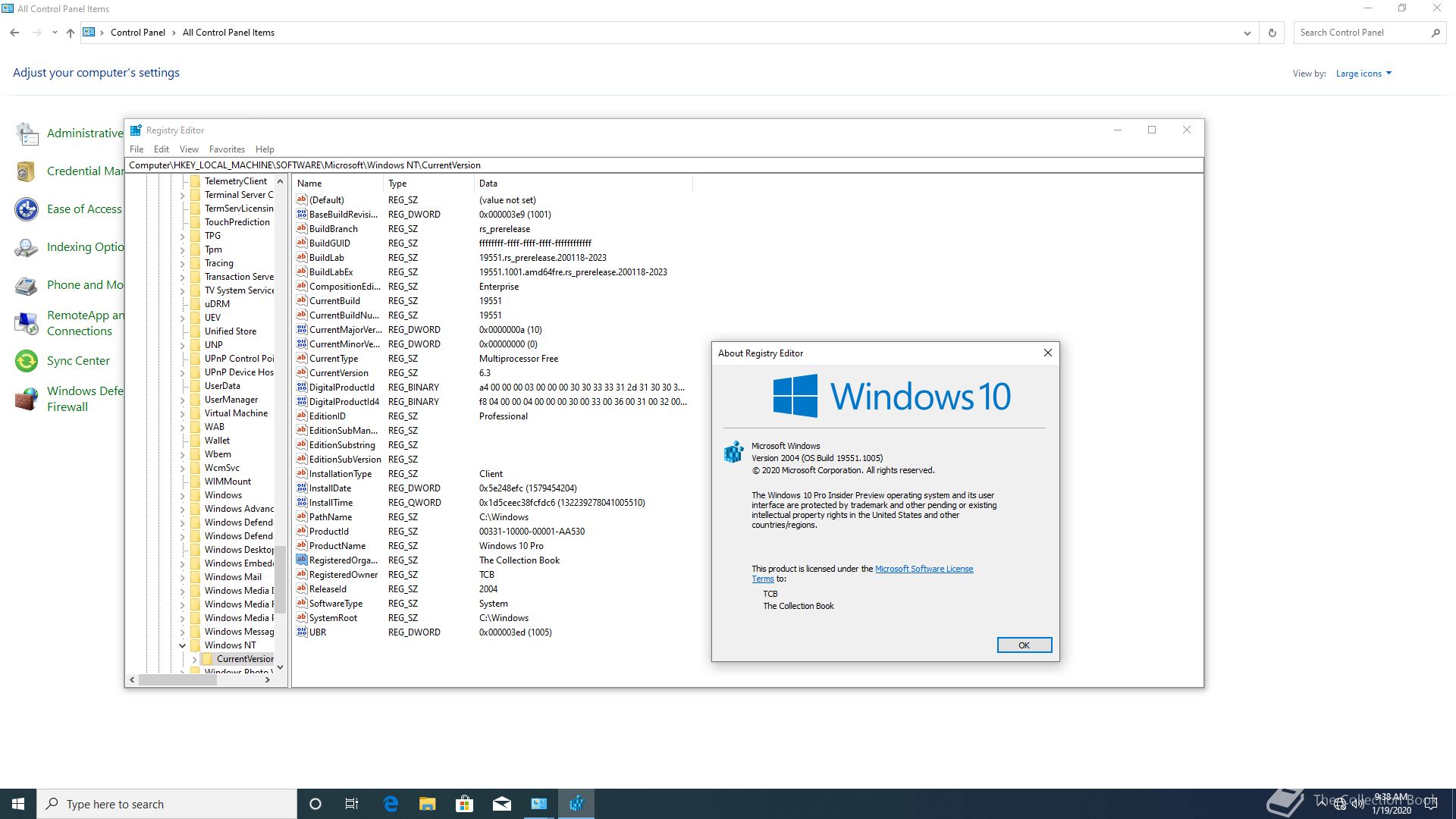Viewport: 1456px width, 819px height.
Task: Open Credential Manager icon in Control Panel
Action: click(27, 171)
